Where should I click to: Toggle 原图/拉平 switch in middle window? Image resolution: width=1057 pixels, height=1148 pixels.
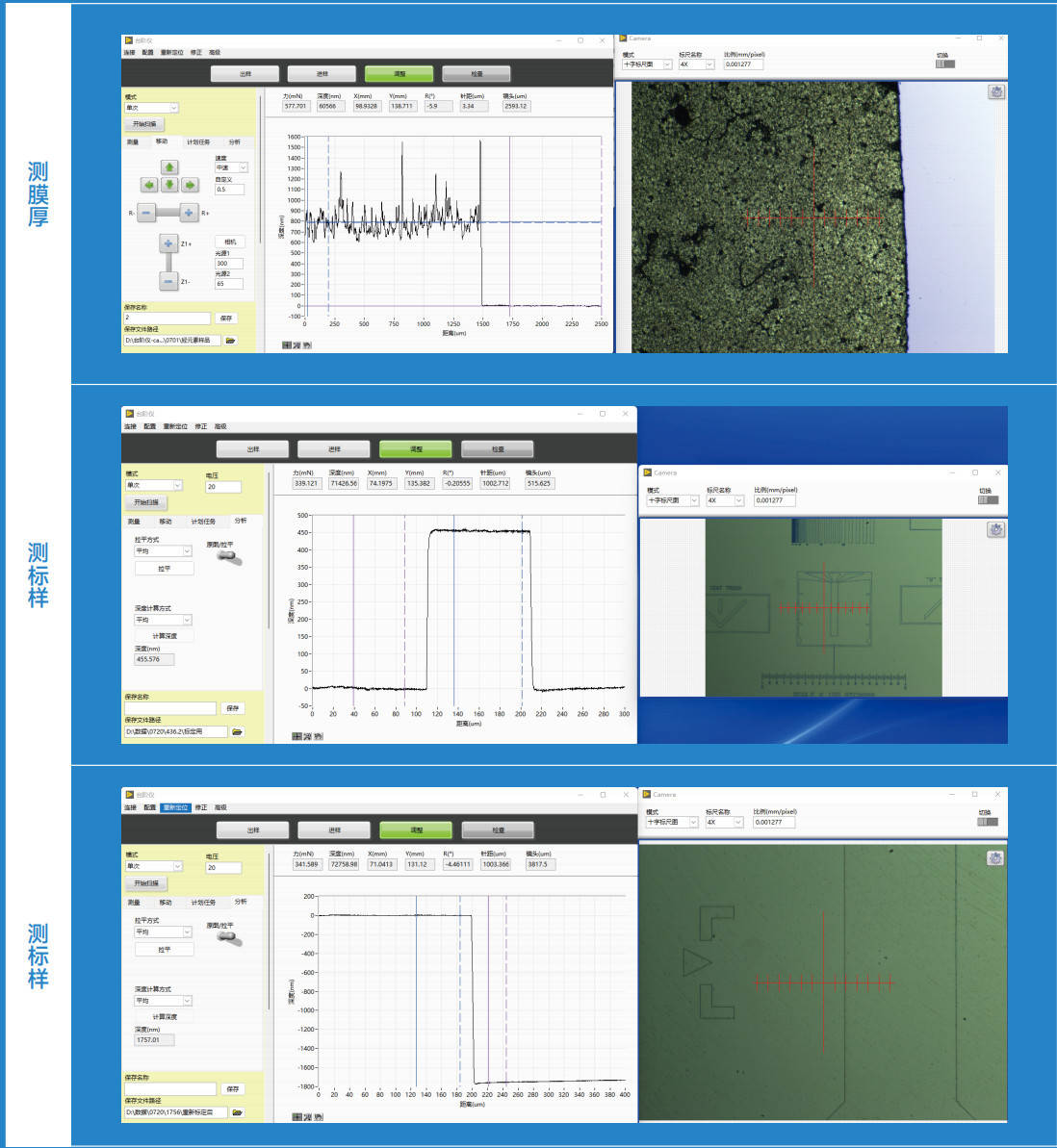[x=228, y=557]
